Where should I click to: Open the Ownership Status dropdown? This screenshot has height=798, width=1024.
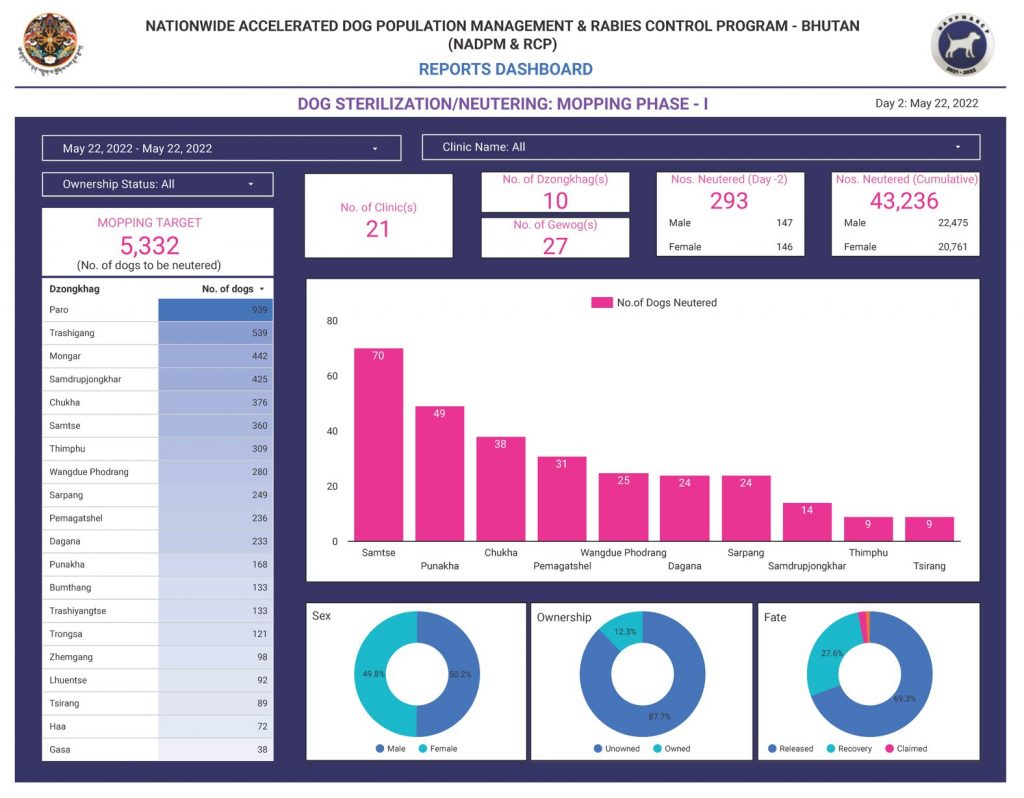(157, 184)
